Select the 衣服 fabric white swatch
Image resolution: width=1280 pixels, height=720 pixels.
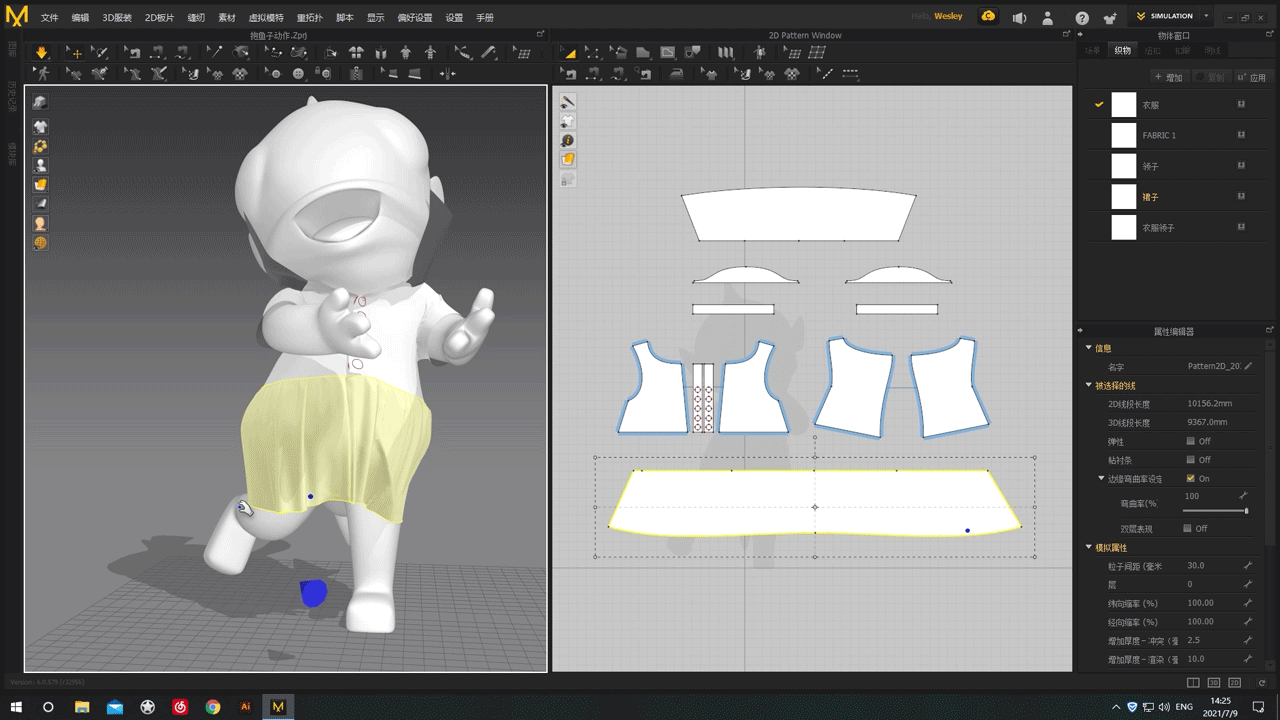point(1124,104)
